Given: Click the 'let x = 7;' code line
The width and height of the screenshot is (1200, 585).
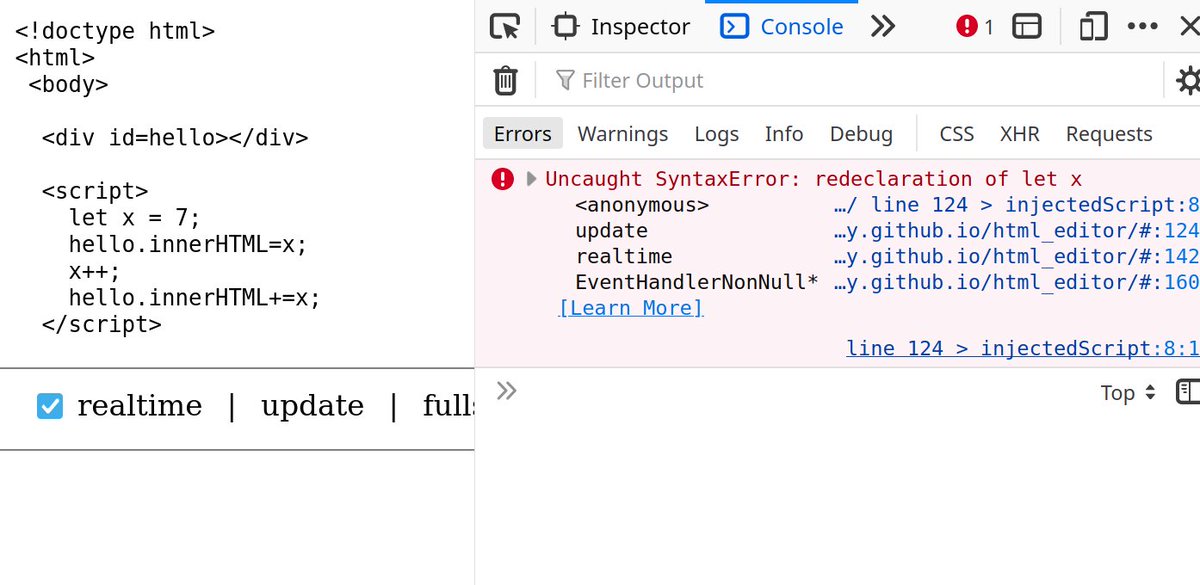Looking at the screenshot, I should point(135,217).
